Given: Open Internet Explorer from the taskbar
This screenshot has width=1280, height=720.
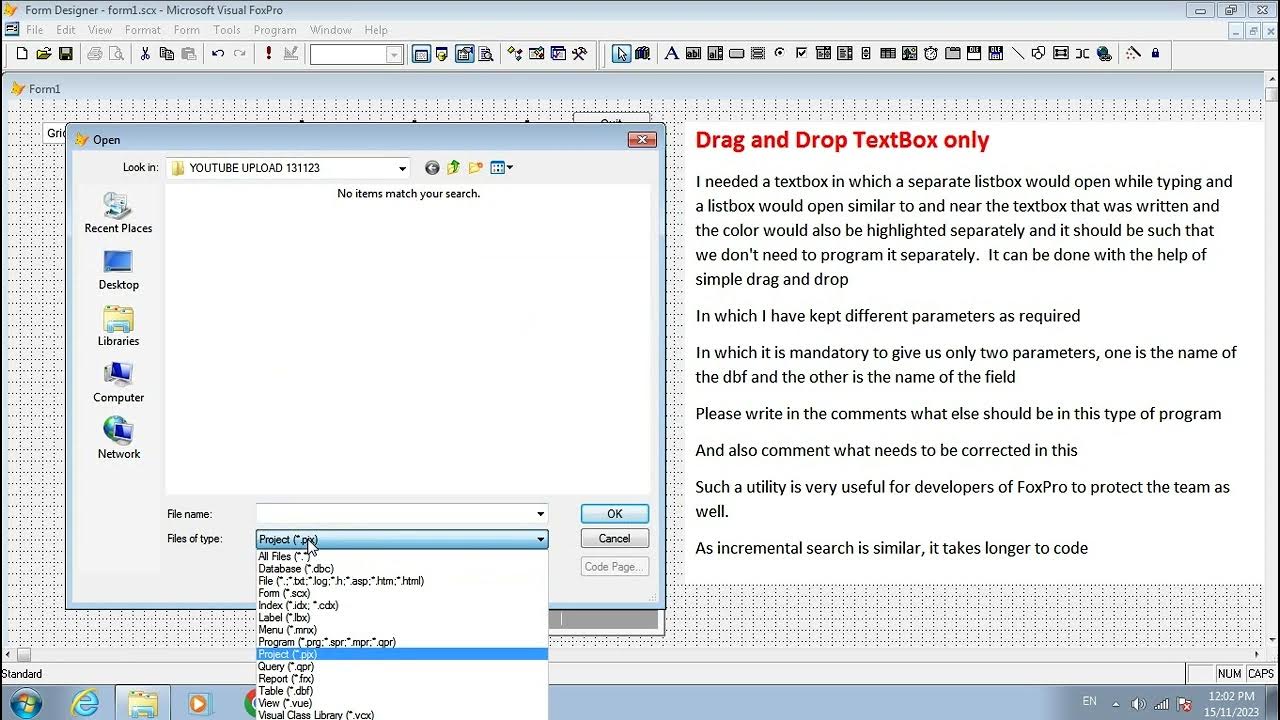Looking at the screenshot, I should (x=85, y=703).
